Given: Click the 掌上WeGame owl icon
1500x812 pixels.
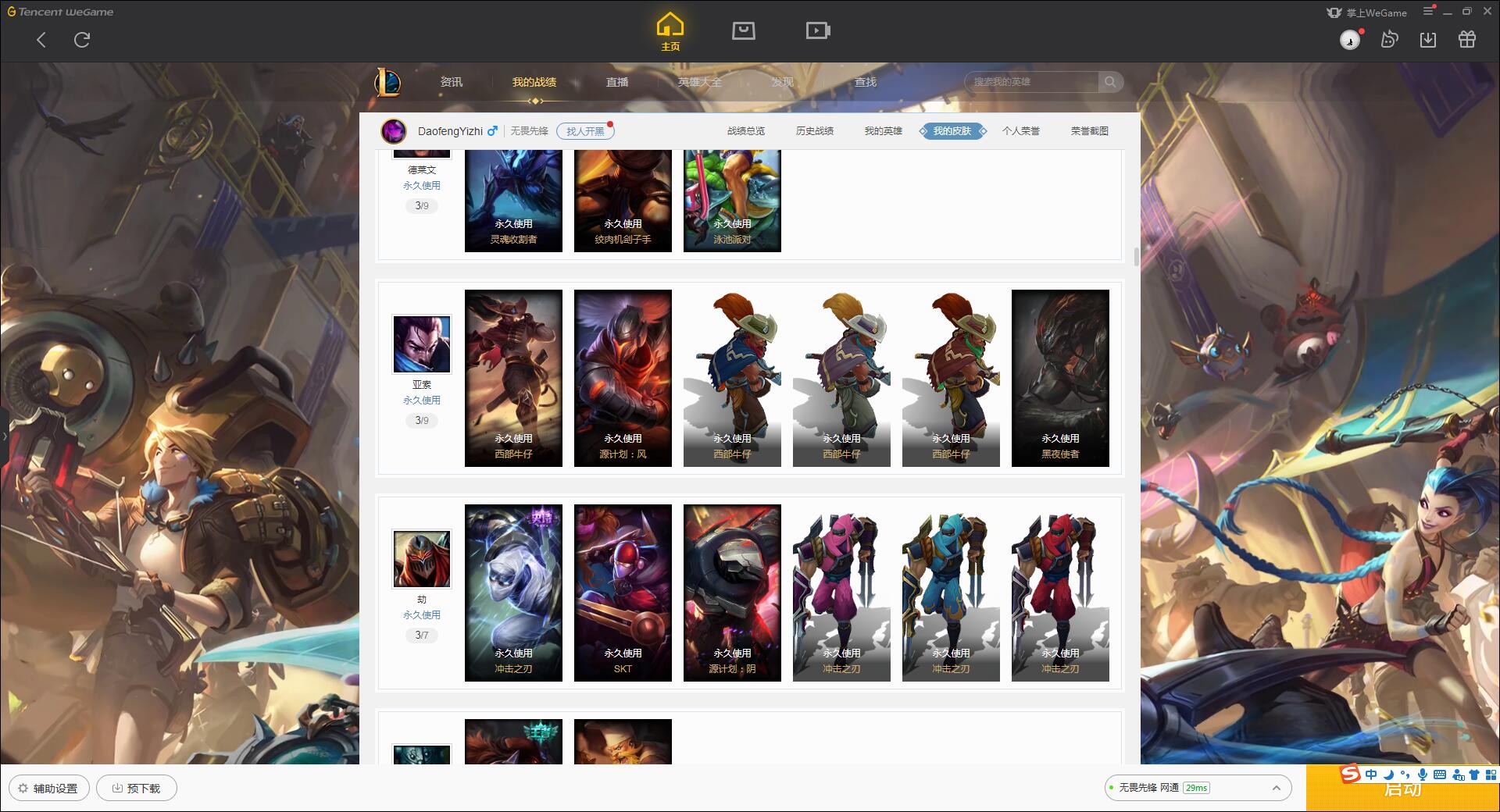Looking at the screenshot, I should tap(1334, 12).
